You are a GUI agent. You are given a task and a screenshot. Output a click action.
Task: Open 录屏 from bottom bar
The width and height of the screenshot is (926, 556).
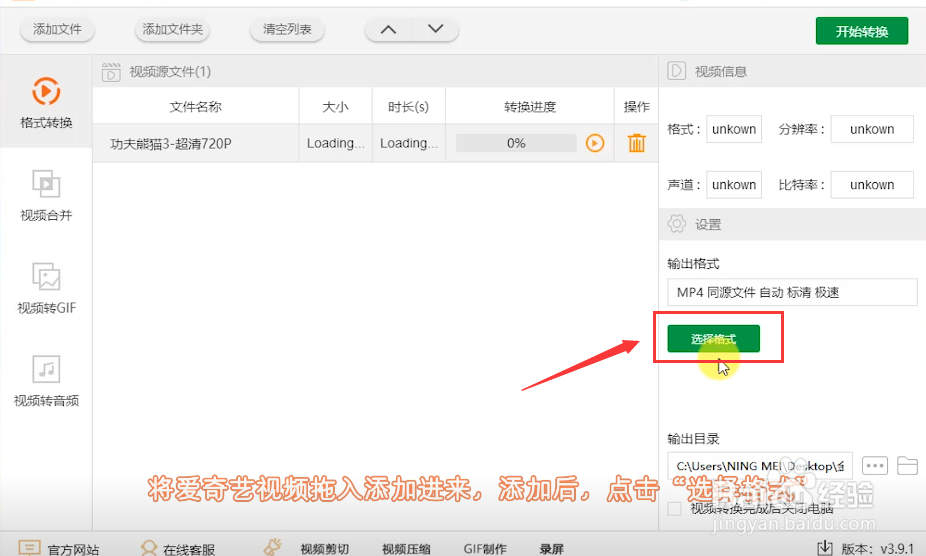551,549
